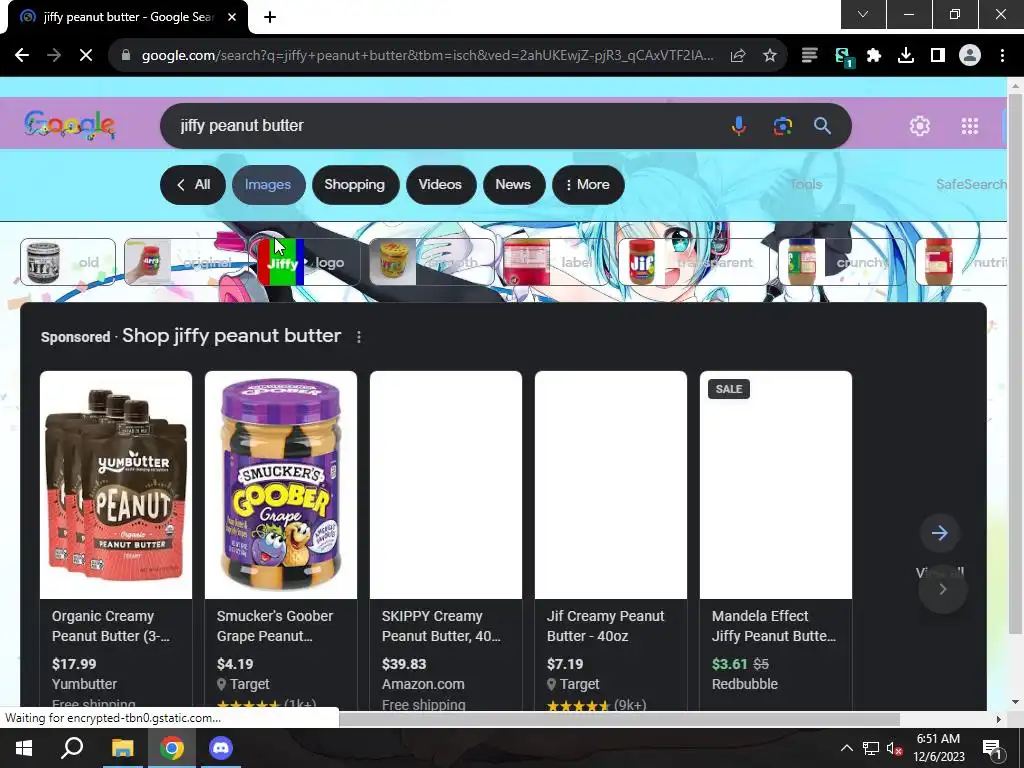Open the reading list toolbar icon
Screen dimensions: 1024x768
click(x=809, y=56)
